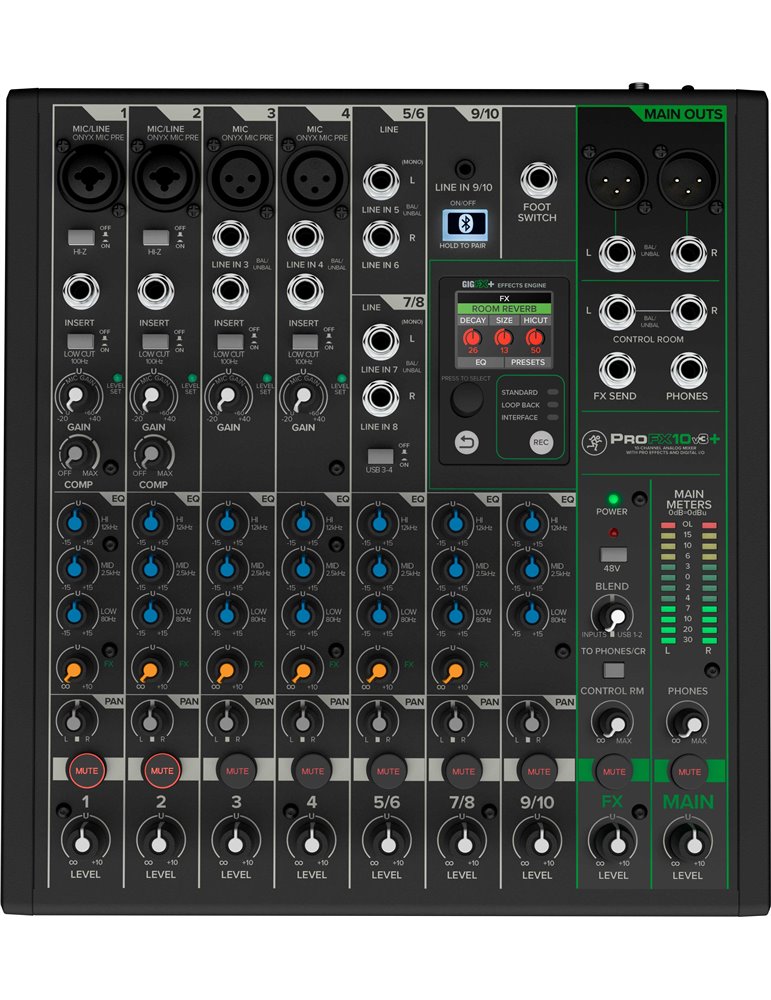Select the HICUT parameter on the display

tap(536, 320)
